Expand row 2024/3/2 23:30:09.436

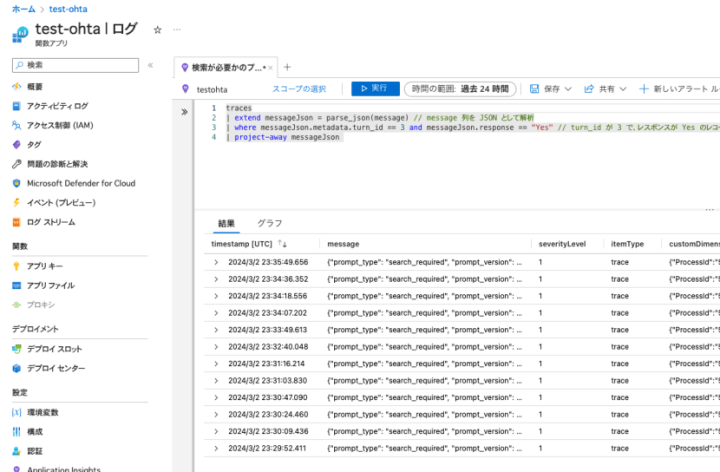pyautogui.click(x=216, y=432)
